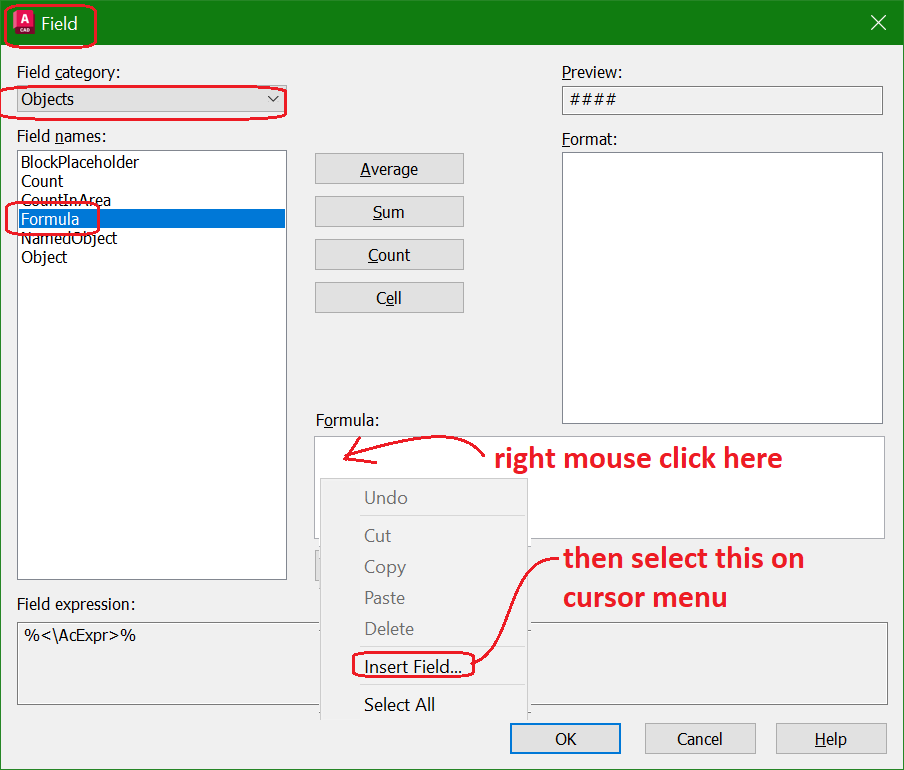Choose Select All in the cursor menu
The height and width of the screenshot is (770, 904).
(x=399, y=704)
